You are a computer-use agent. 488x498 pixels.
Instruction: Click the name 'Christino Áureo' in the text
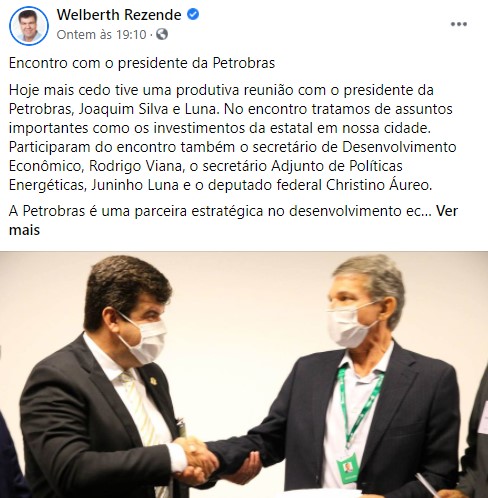point(378,185)
